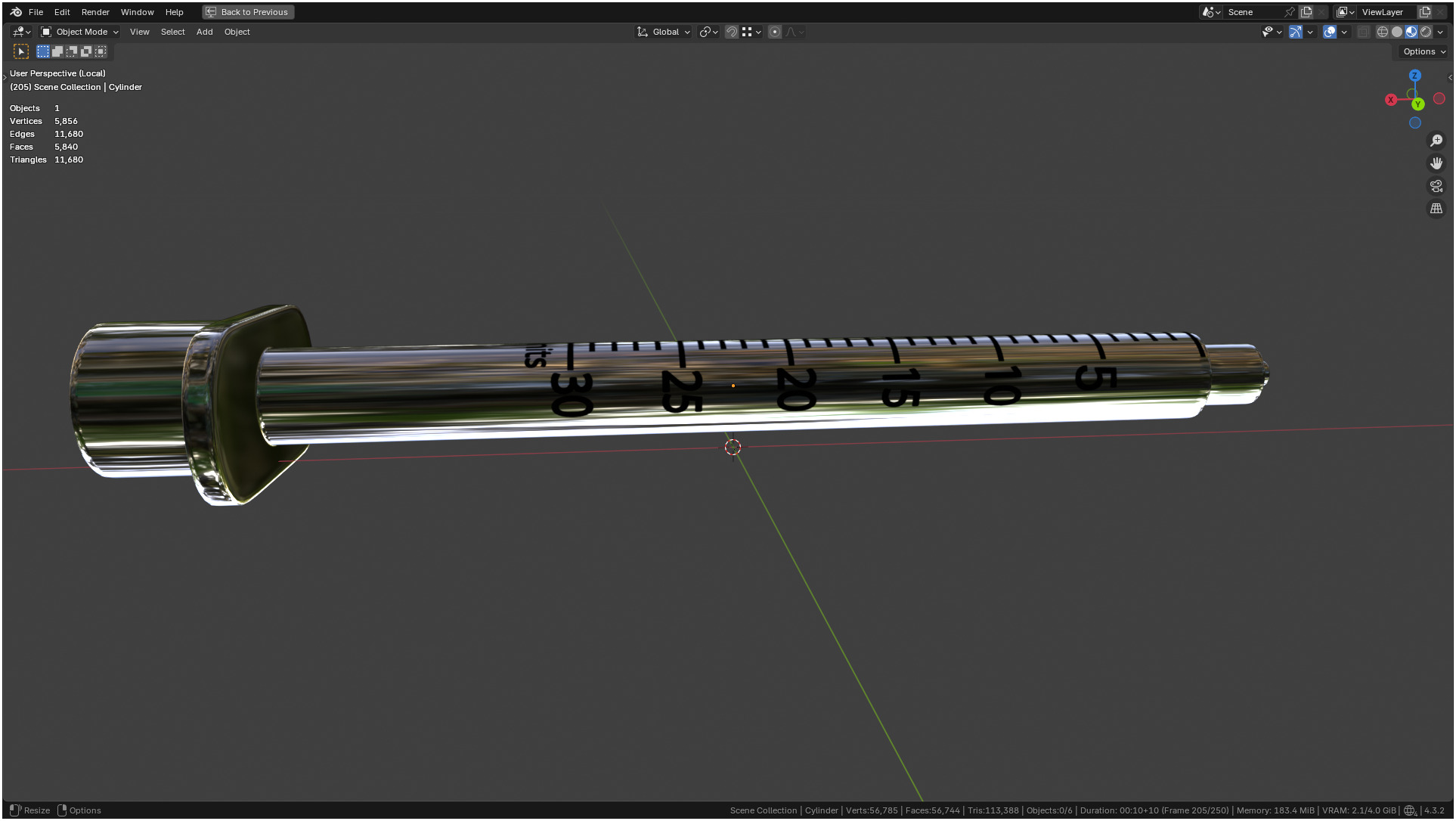Select the Select Box tool icon
The height and width of the screenshot is (821, 1456).
pyautogui.click(x=21, y=51)
